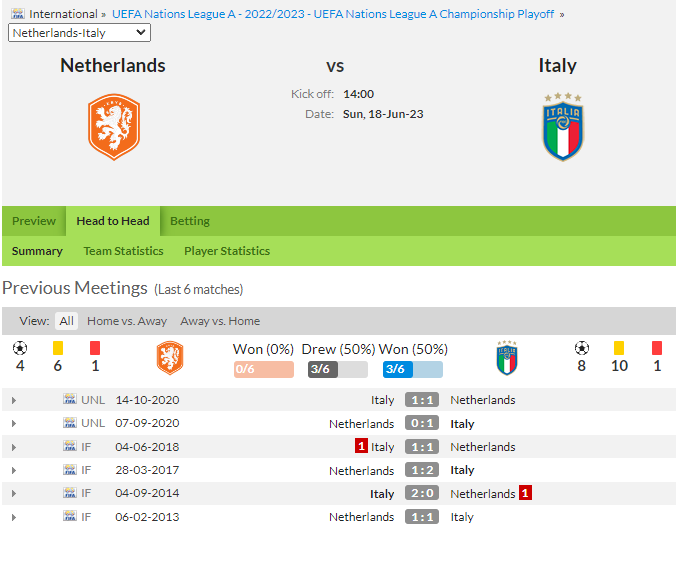The height and width of the screenshot is (564, 680).
Task: Expand the 04-09-2014 match details arrow
Action: coord(14,494)
